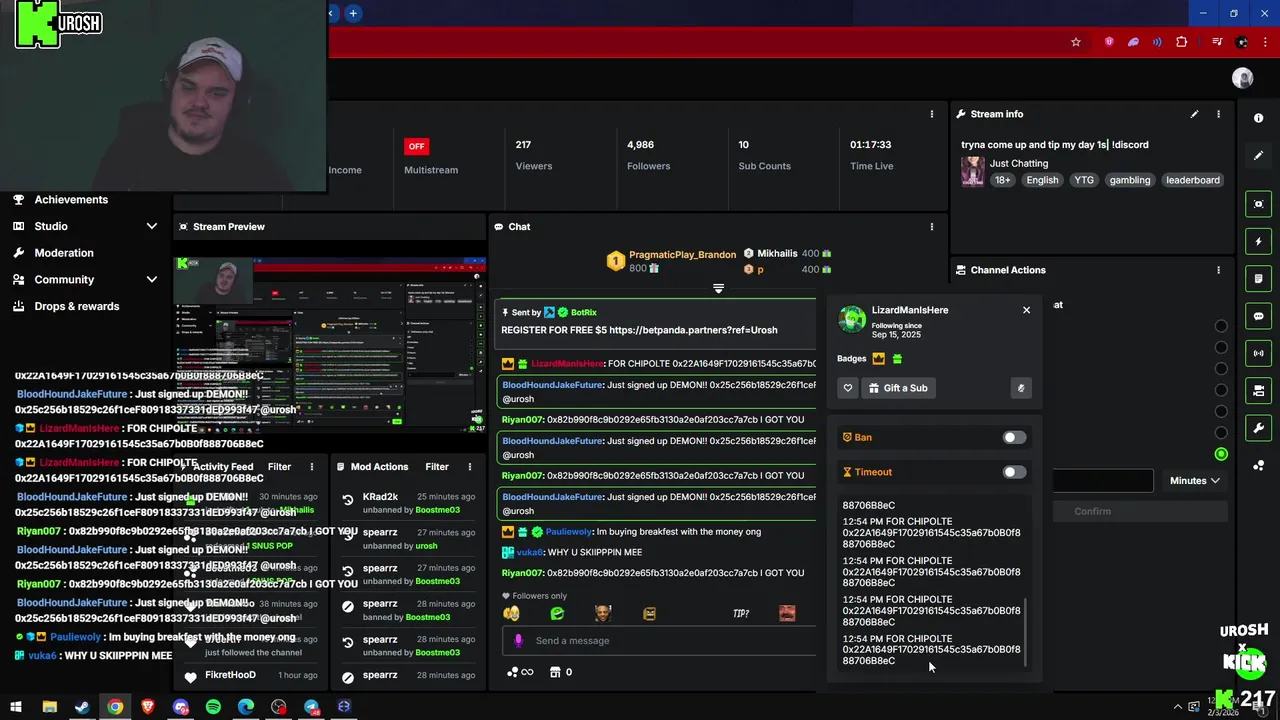Click LizardManIsHere username in chat

567,364
